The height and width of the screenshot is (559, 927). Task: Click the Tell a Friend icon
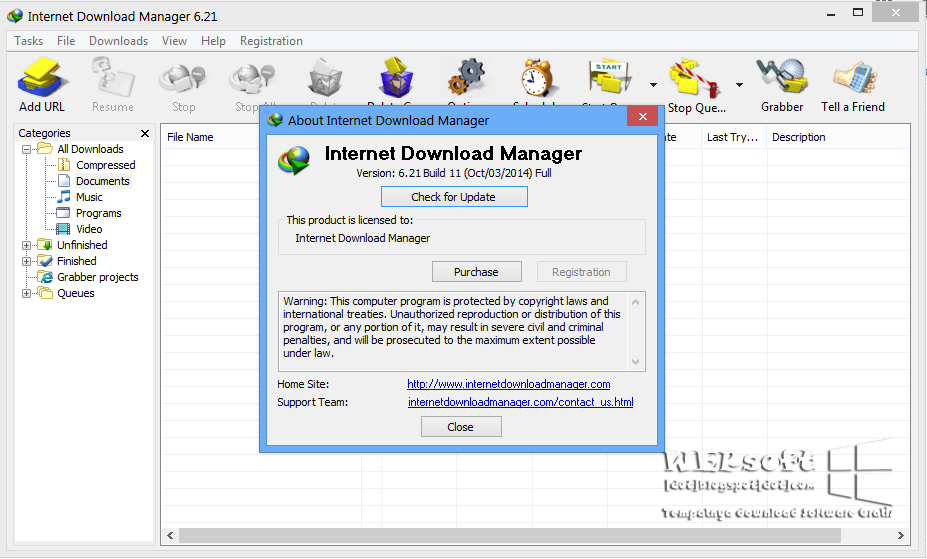coord(853,78)
